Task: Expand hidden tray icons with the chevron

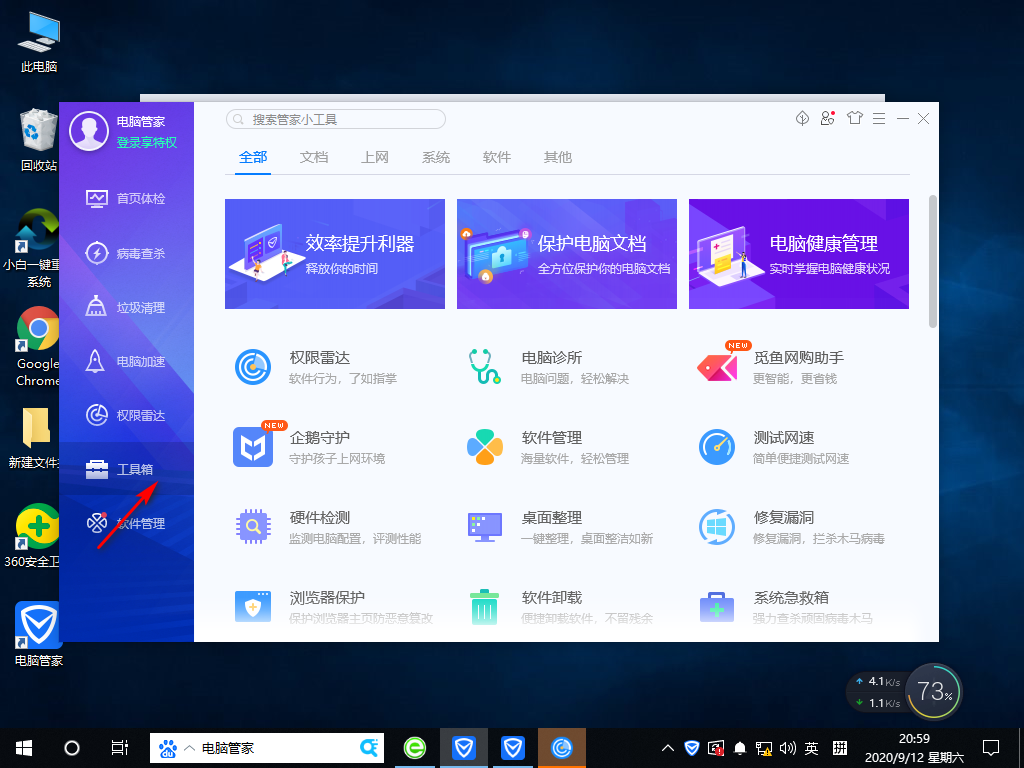Action: click(x=667, y=747)
